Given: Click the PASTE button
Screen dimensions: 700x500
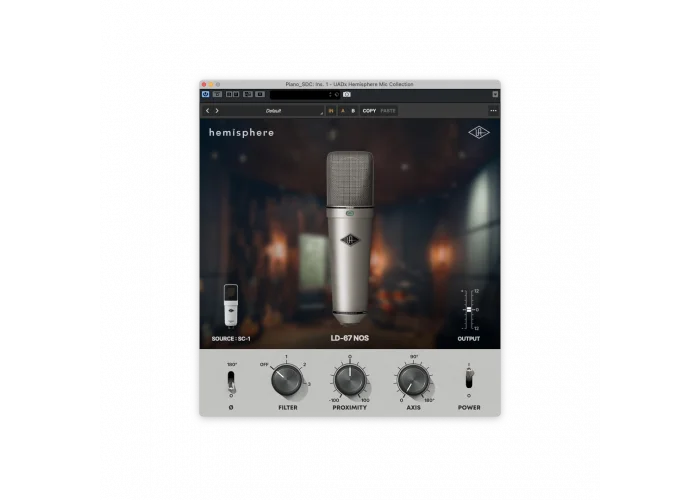Looking at the screenshot, I should click(x=388, y=111).
